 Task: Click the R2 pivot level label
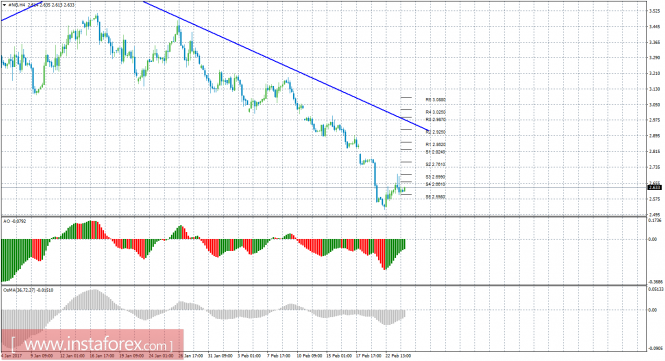[436, 132]
